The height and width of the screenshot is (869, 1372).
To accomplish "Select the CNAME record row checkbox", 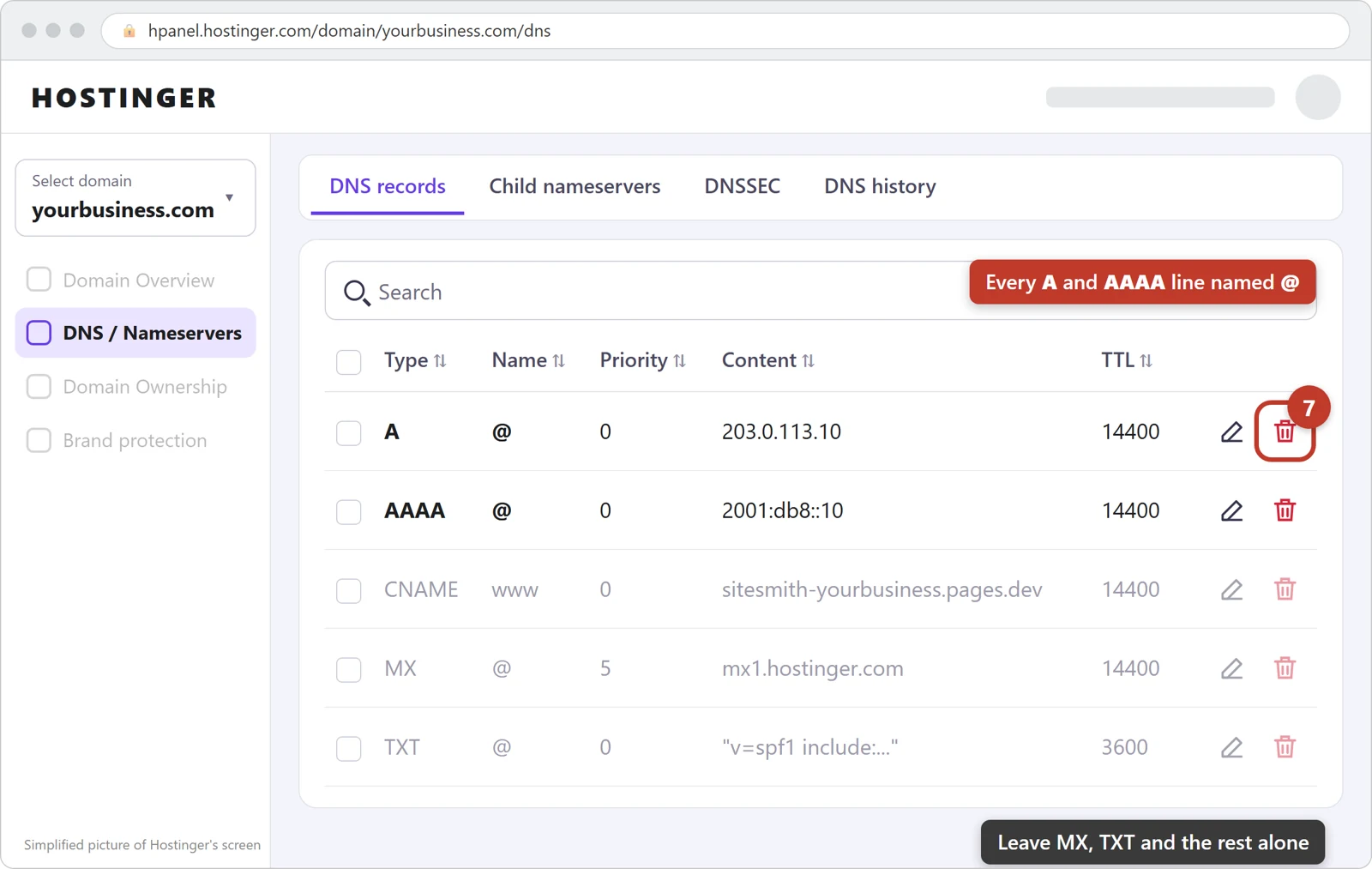I will (349, 591).
